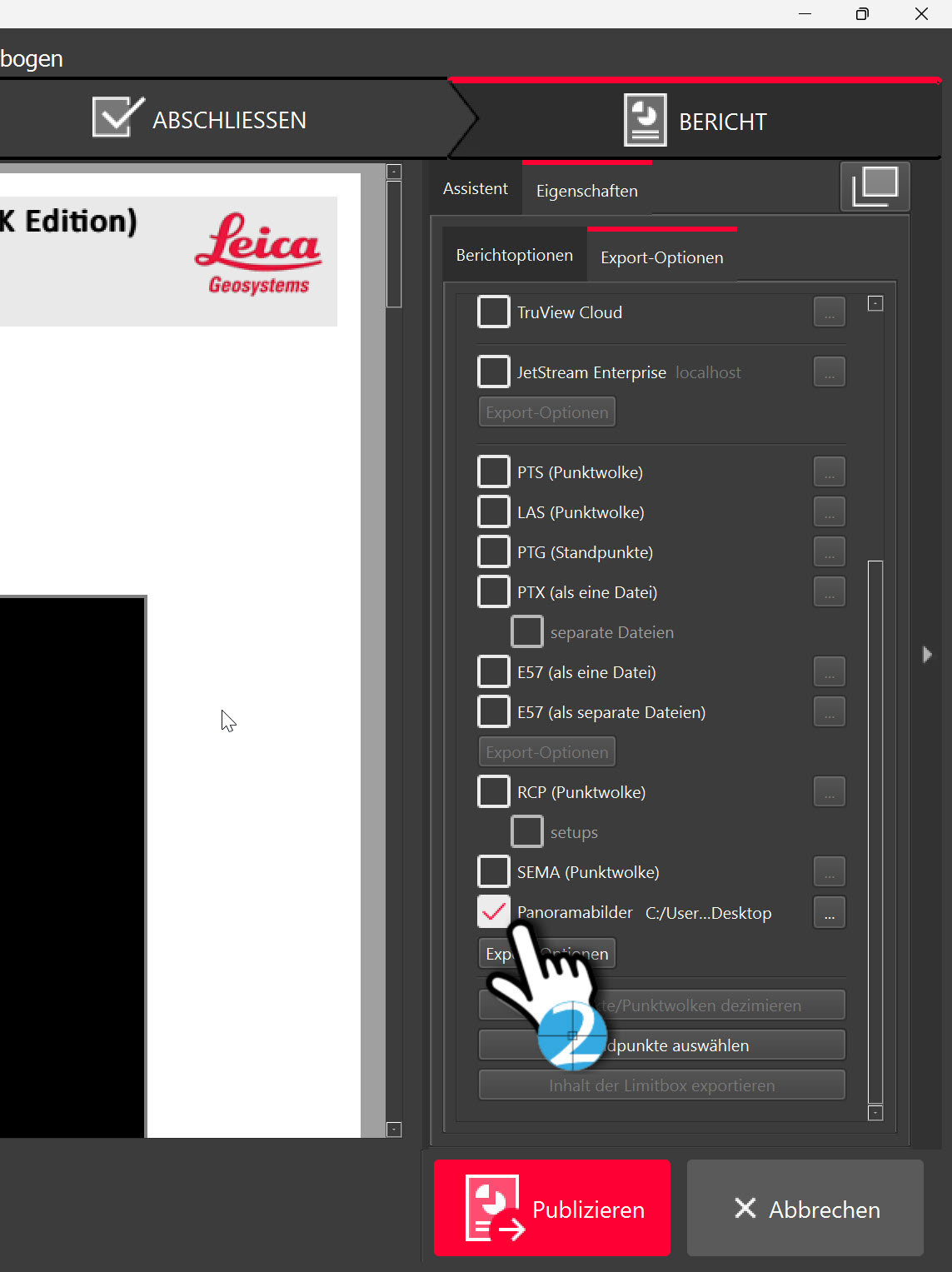Click the detach panel window icon
952x1272 pixels.
875,187
